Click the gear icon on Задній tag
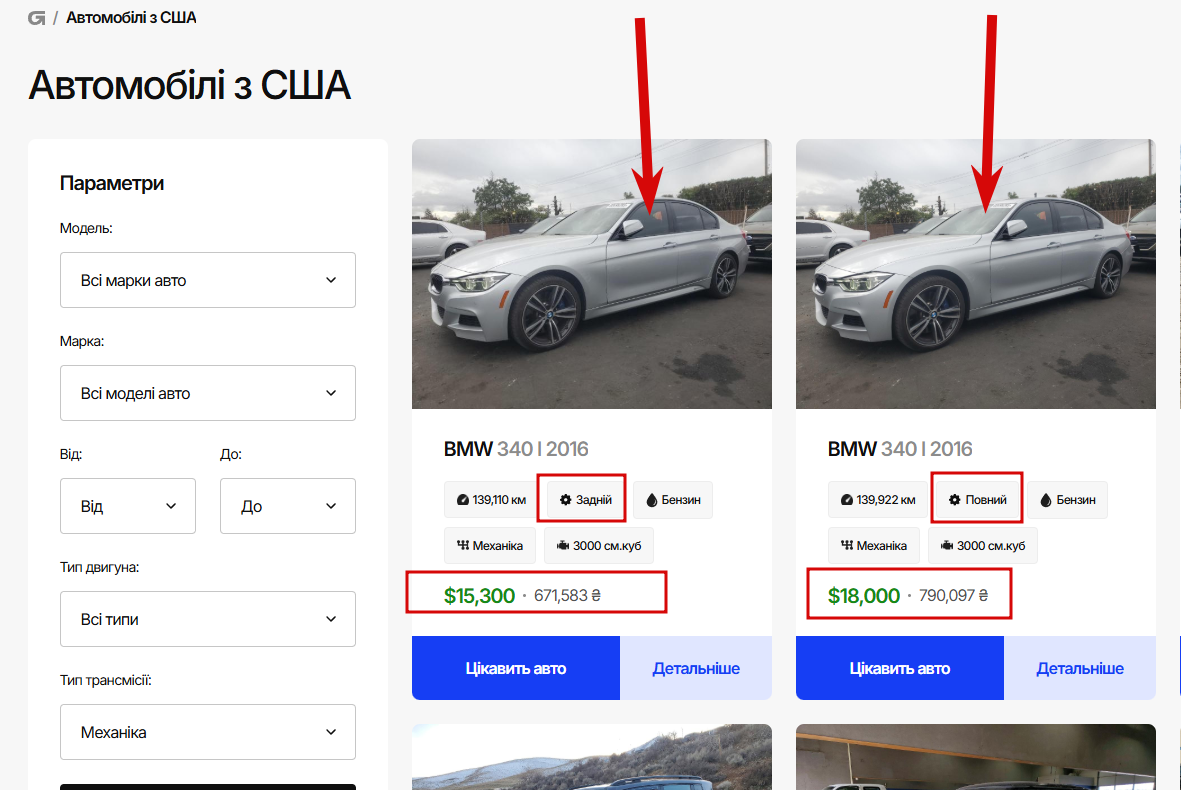 565,500
